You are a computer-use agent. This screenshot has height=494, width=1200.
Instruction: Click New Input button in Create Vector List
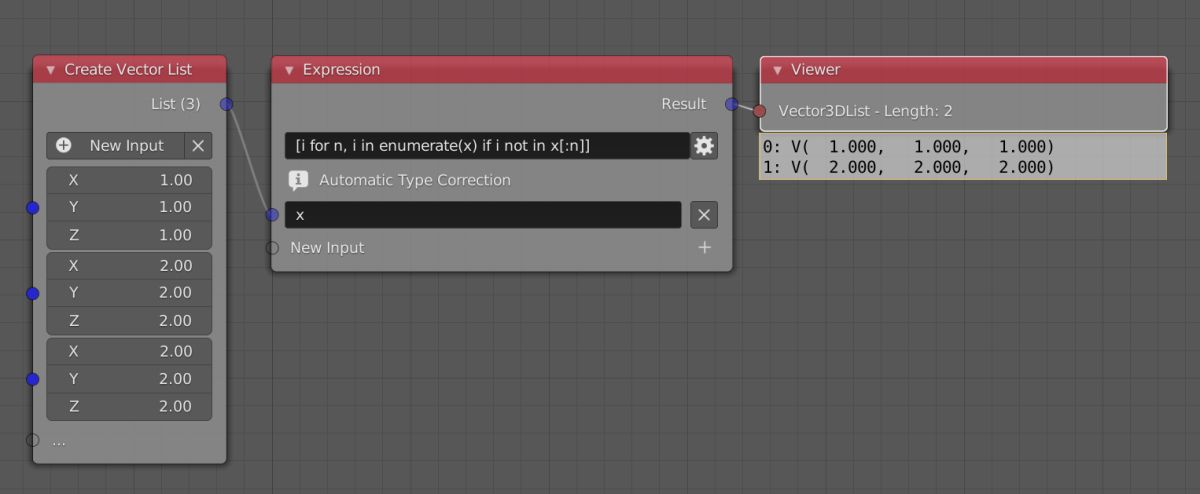[x=115, y=145]
